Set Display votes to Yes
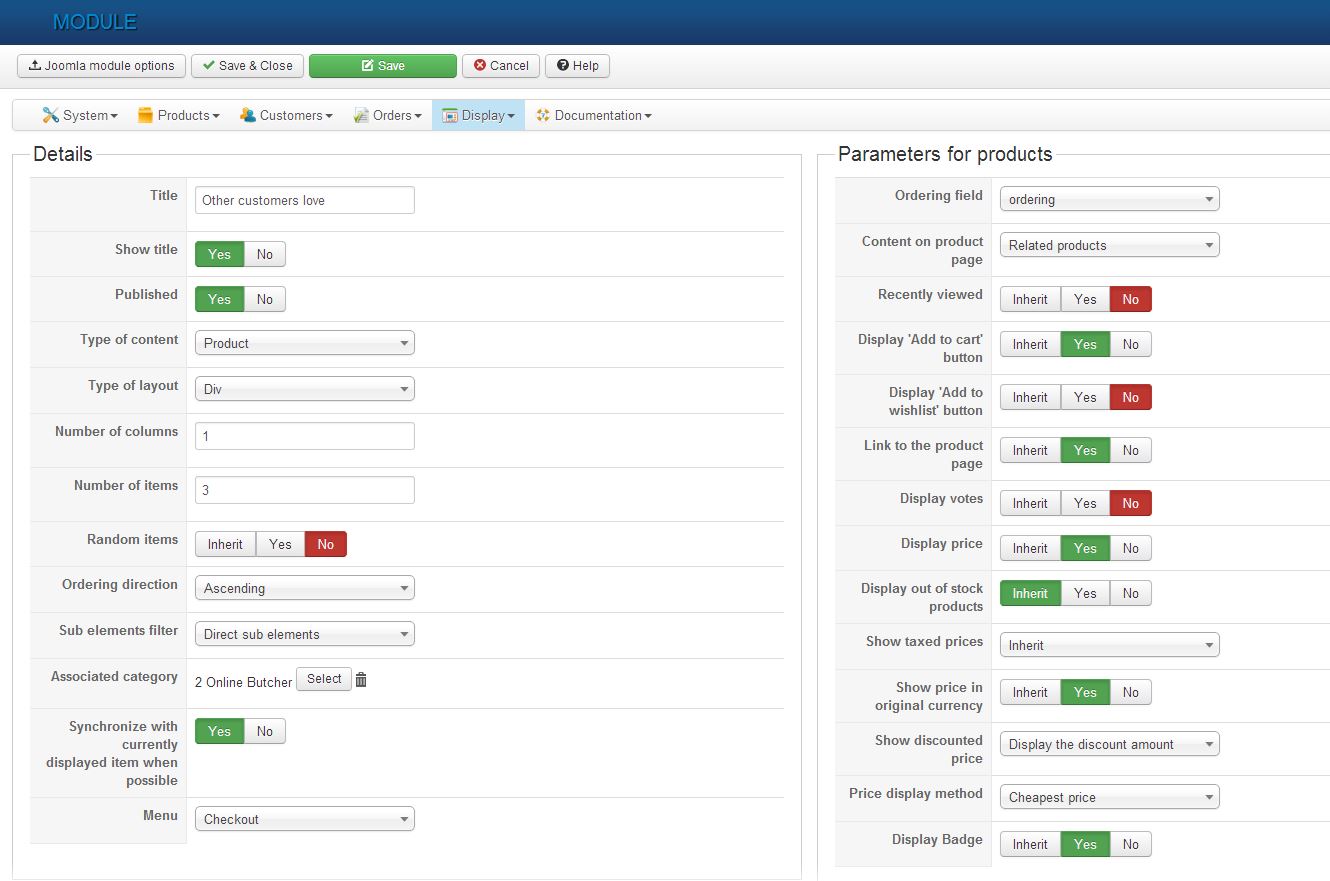 pos(1085,503)
